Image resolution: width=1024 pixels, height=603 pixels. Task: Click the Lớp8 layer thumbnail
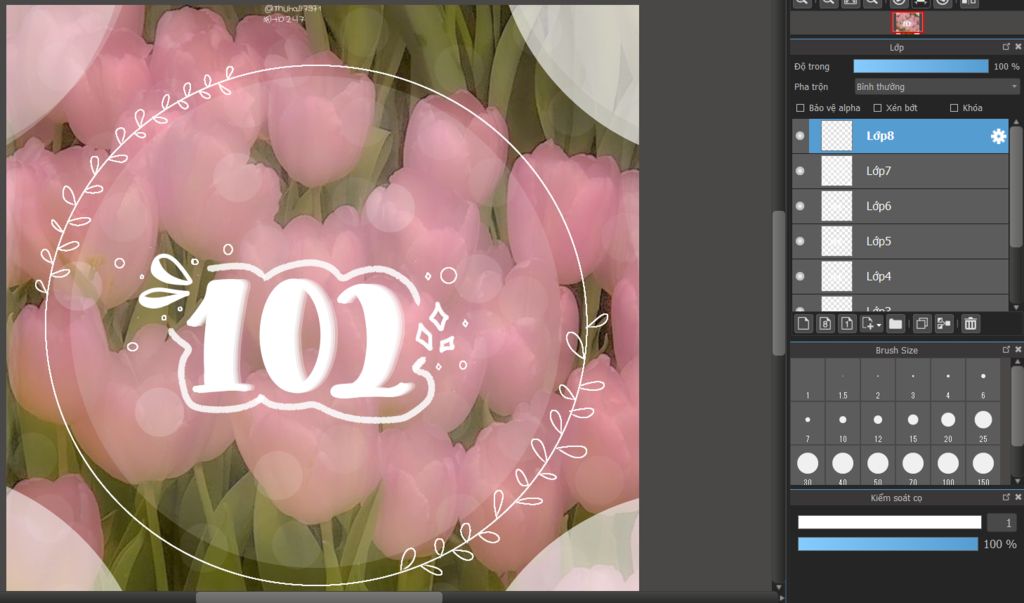tap(837, 136)
